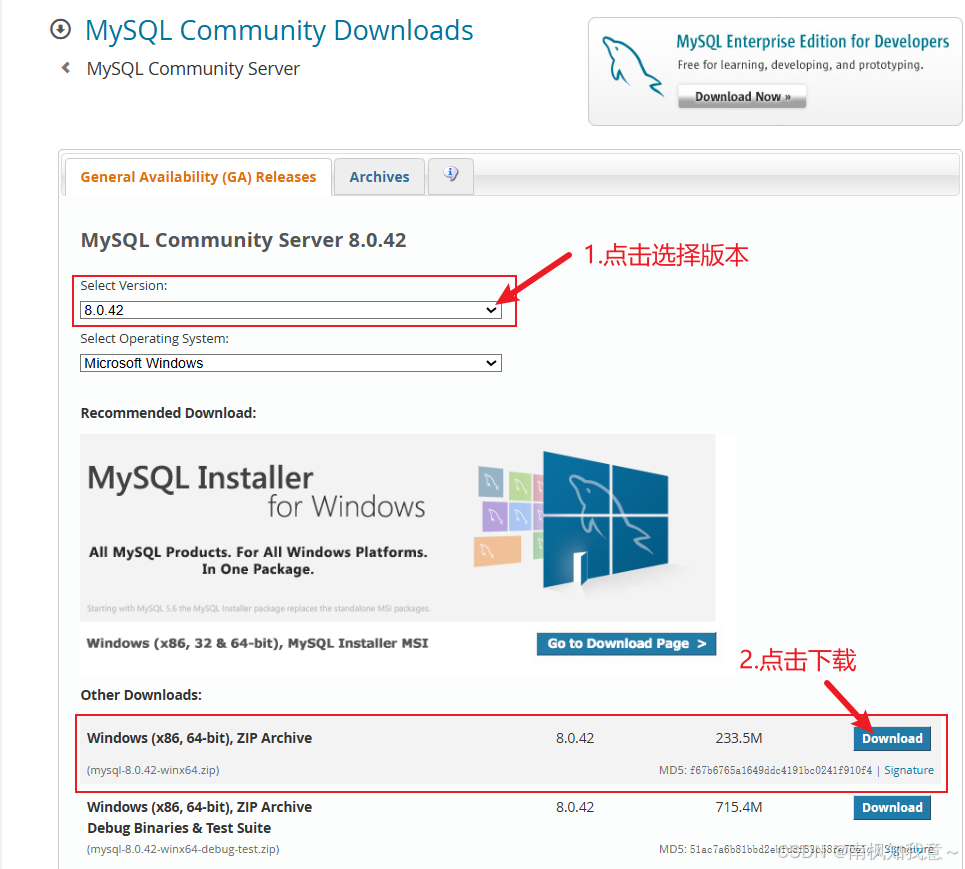
Task: Open the Select Version dropdown showing 8.0.42
Action: 290,310
